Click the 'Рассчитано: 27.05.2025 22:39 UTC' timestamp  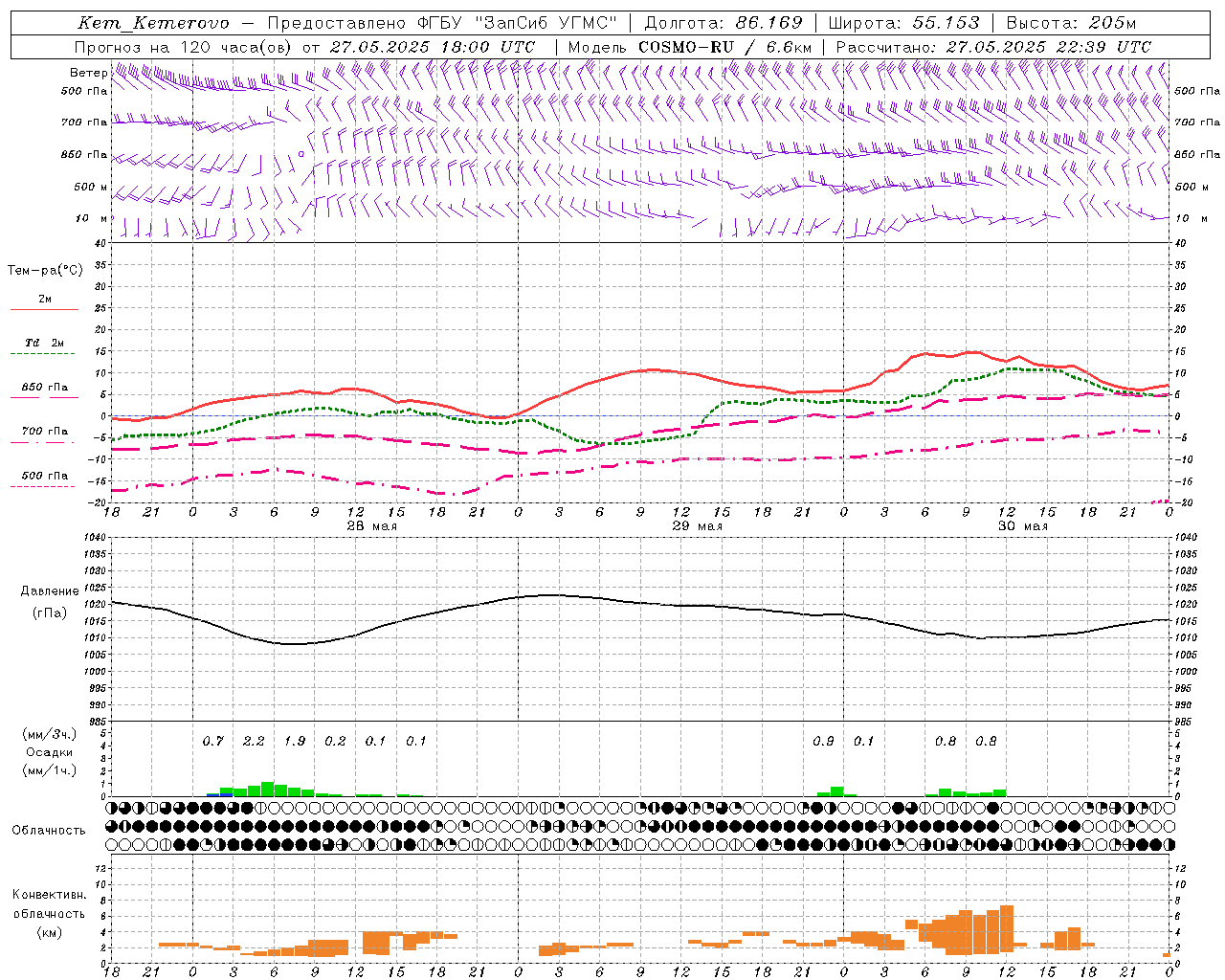click(993, 47)
